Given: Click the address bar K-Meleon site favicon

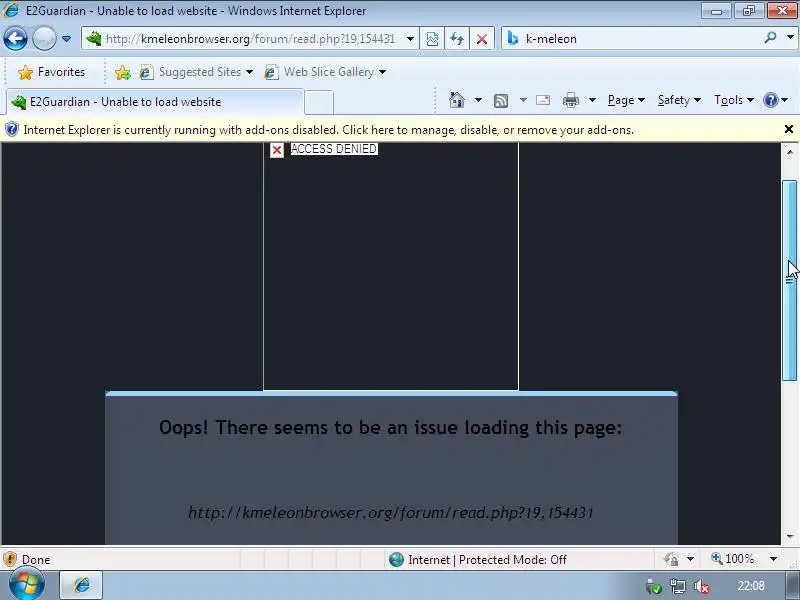Looking at the screenshot, I should (x=93, y=38).
